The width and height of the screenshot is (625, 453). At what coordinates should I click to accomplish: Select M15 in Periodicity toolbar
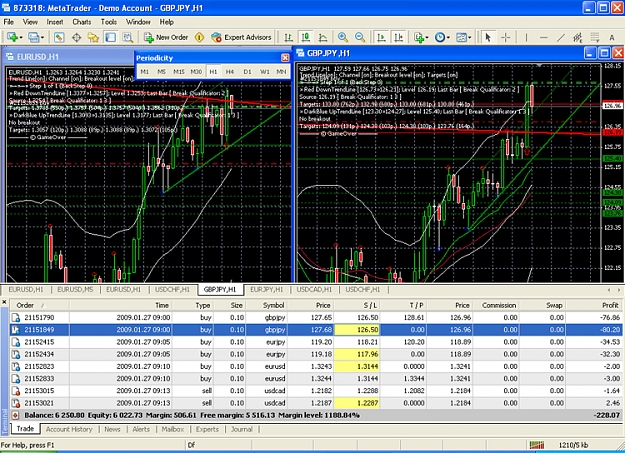[179, 71]
